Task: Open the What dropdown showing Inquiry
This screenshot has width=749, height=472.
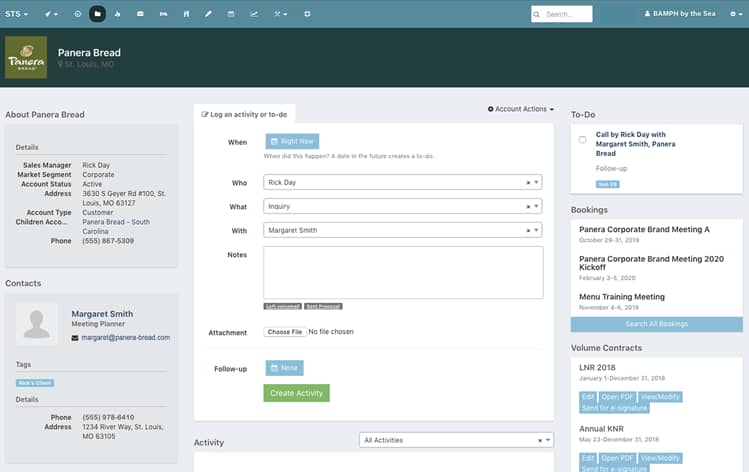Action: tap(403, 206)
